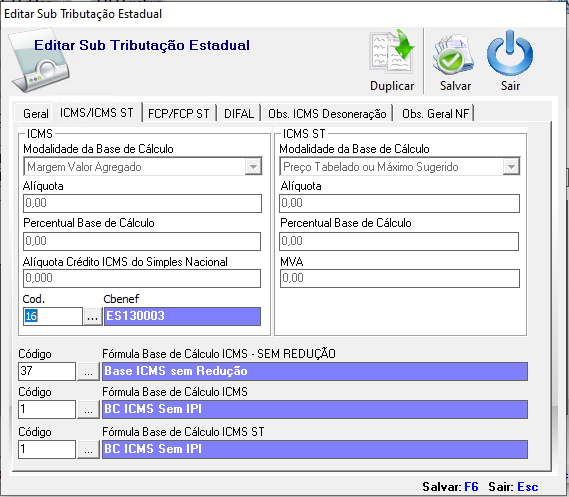The height and width of the screenshot is (497, 569).
Task: Focus the Cod. field containing 16
Action: pyautogui.click(x=53, y=316)
